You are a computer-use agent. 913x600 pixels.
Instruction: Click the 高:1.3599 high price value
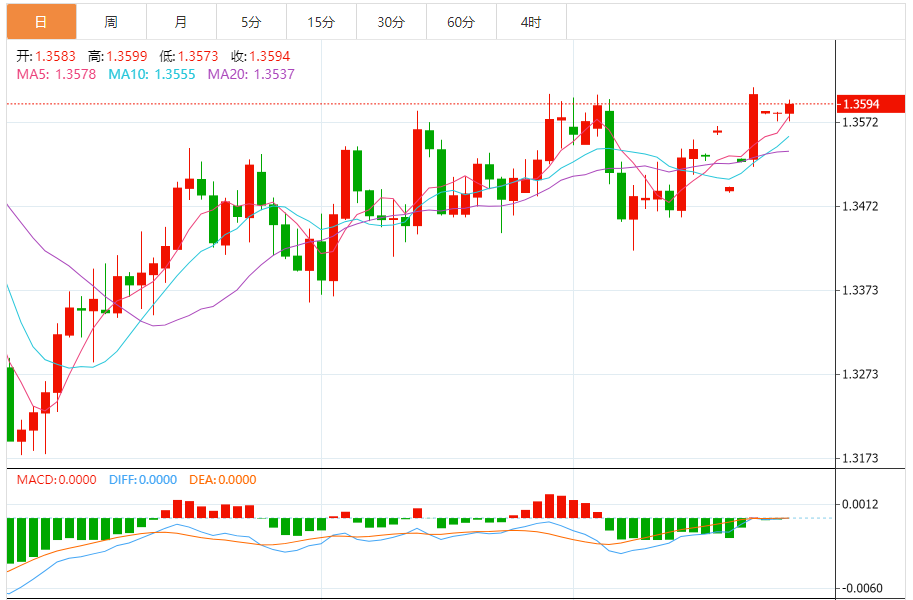tap(118, 56)
